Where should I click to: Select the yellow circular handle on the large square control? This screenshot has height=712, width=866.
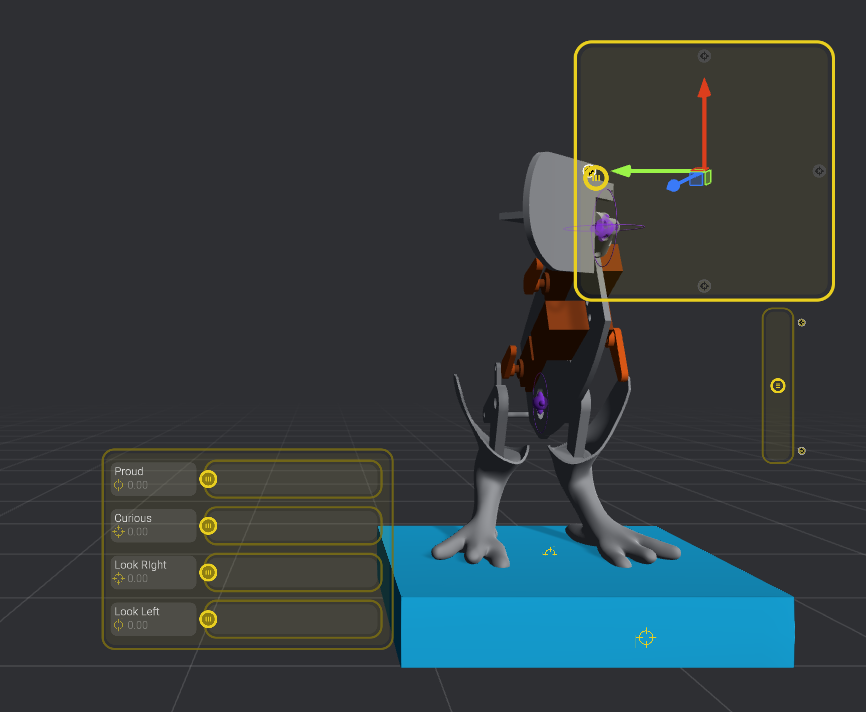595,177
